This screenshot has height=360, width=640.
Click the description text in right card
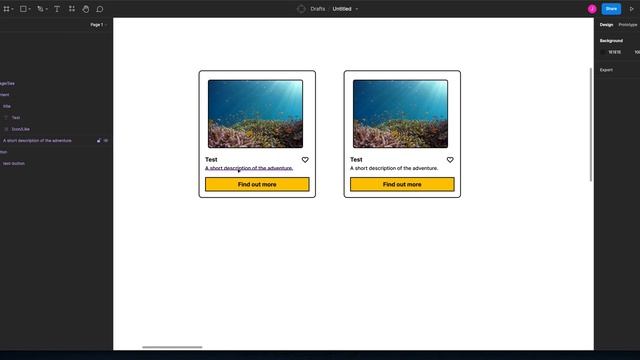[394, 168]
